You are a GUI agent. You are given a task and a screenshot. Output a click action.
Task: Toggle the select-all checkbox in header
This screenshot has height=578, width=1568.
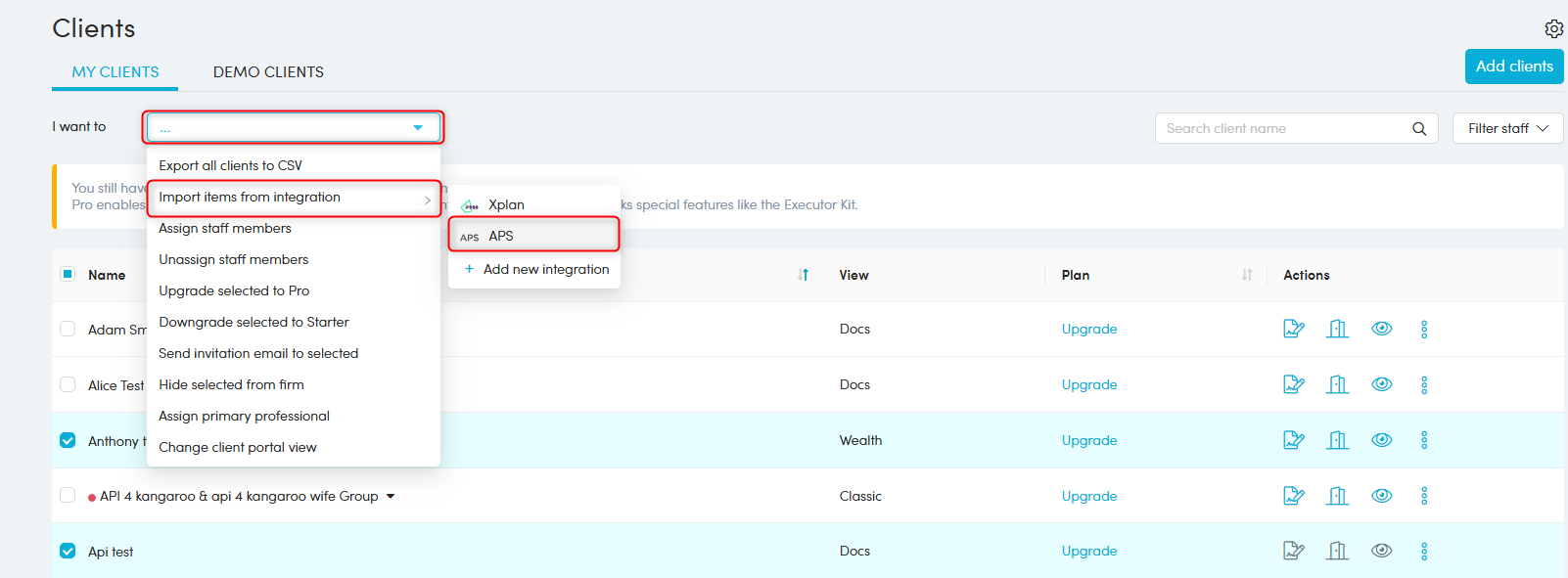tap(68, 274)
